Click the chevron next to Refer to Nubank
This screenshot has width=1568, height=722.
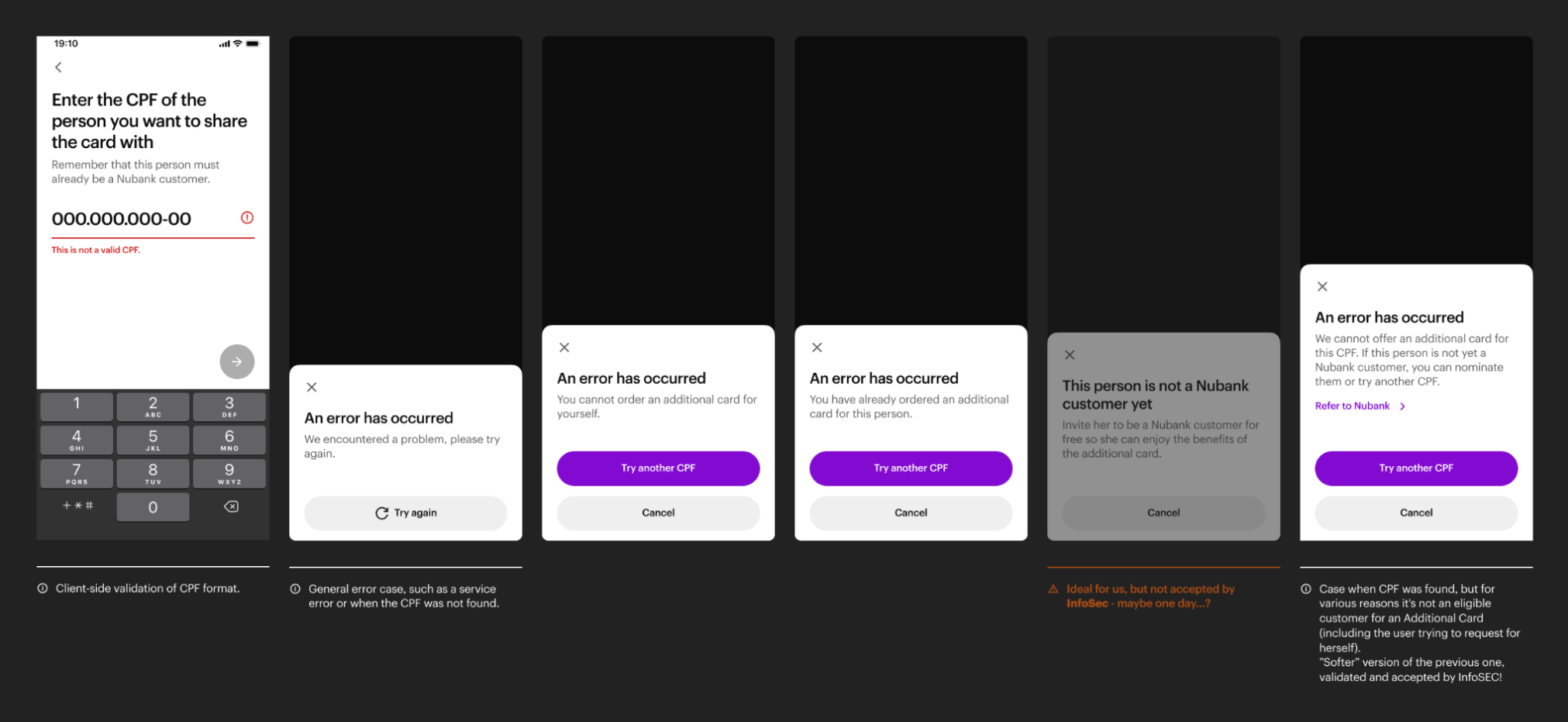pyautogui.click(x=1402, y=406)
